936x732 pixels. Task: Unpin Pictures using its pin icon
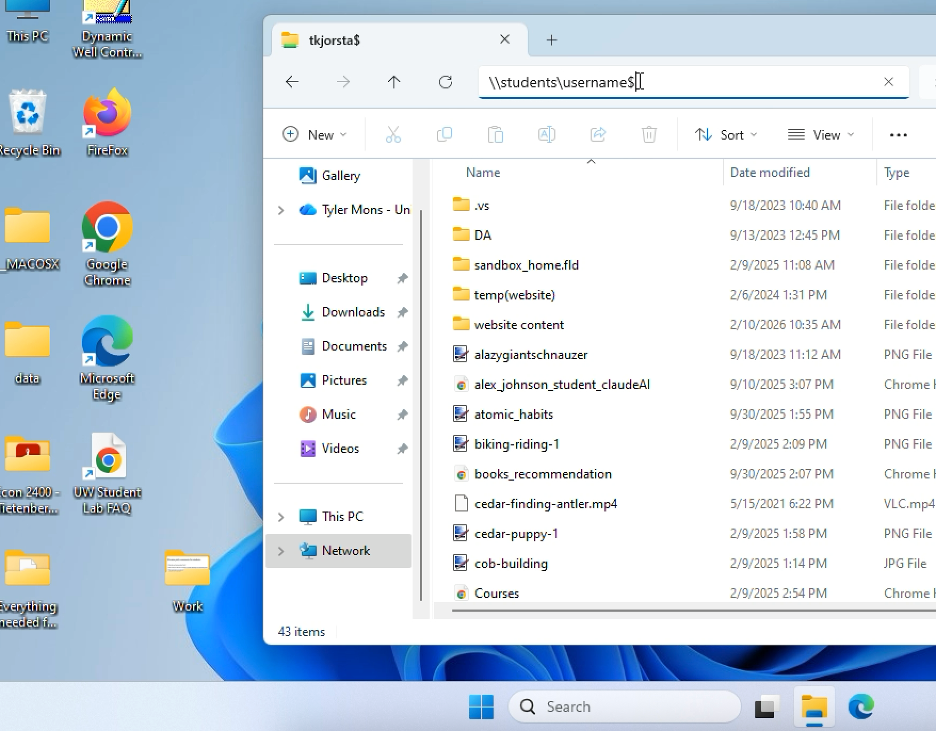coord(402,380)
